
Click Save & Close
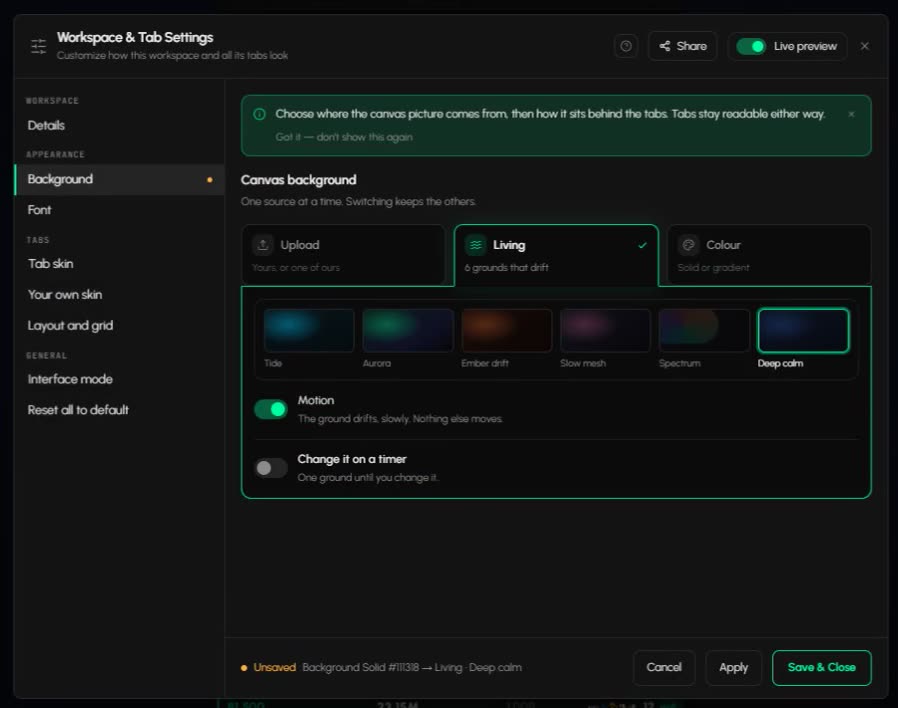[822, 667]
